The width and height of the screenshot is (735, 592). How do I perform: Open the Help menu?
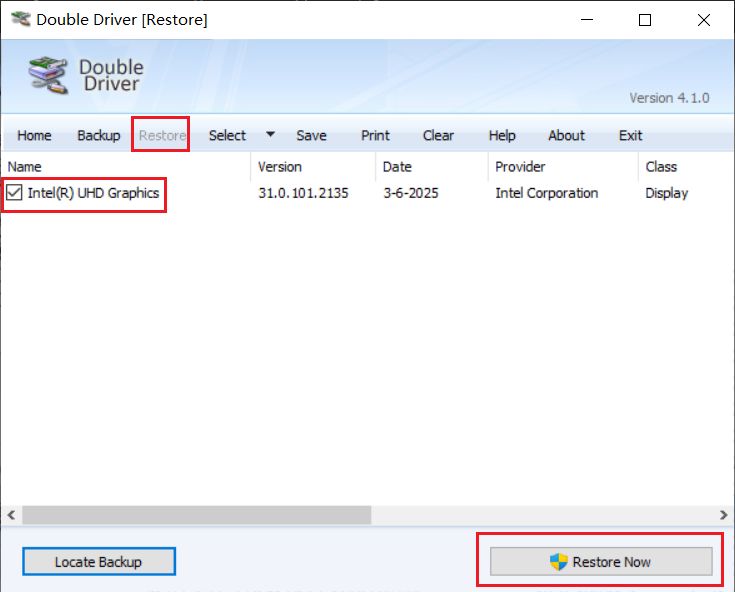click(x=502, y=136)
